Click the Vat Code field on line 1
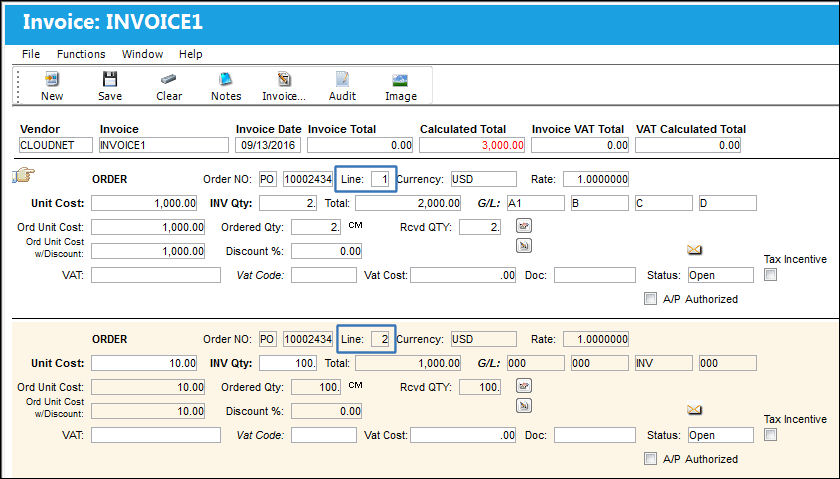The image size is (840, 479). pos(324,275)
